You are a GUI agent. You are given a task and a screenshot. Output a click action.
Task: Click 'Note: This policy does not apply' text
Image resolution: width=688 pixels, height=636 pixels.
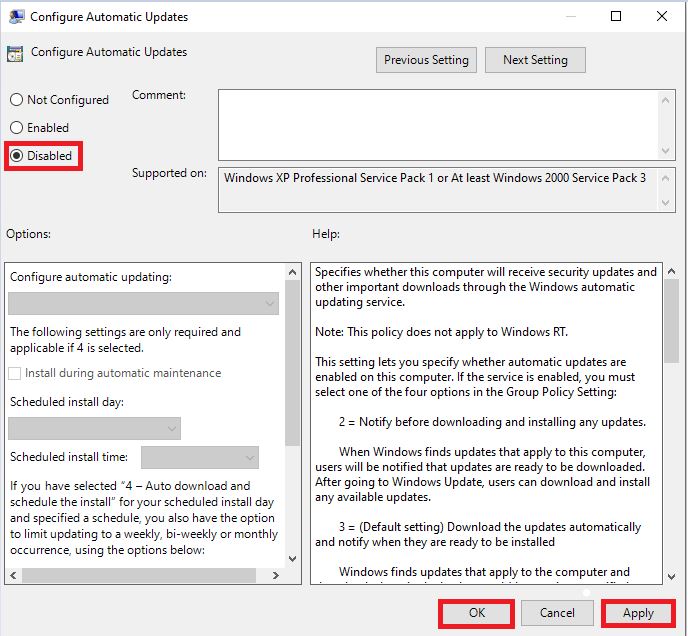(x=441, y=332)
